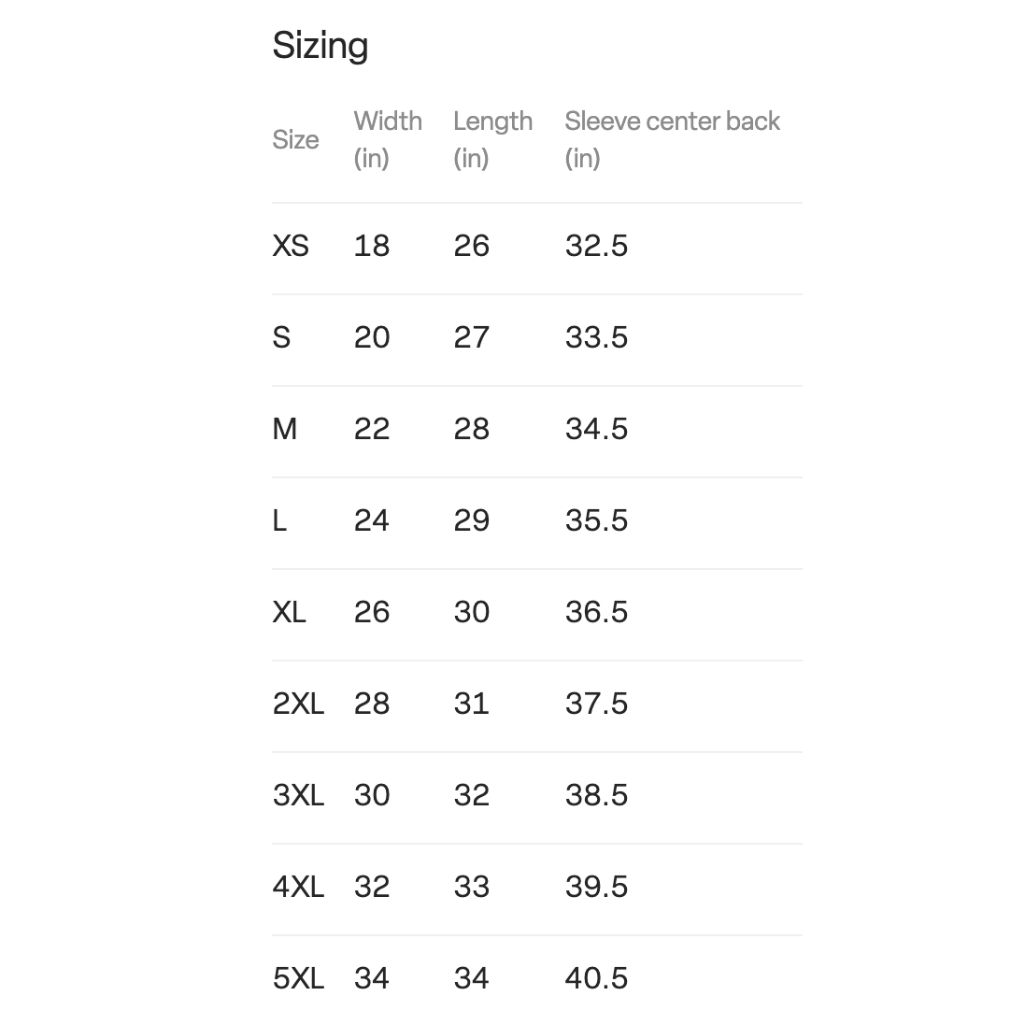Select the M size row label
The width and height of the screenshot is (1024, 1024).
click(x=285, y=429)
